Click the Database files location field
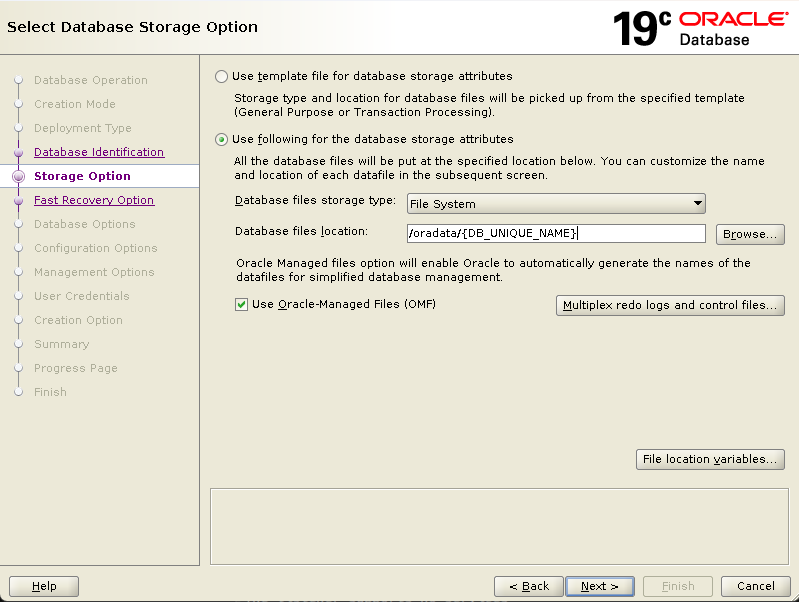The image size is (799, 602). [x=556, y=233]
